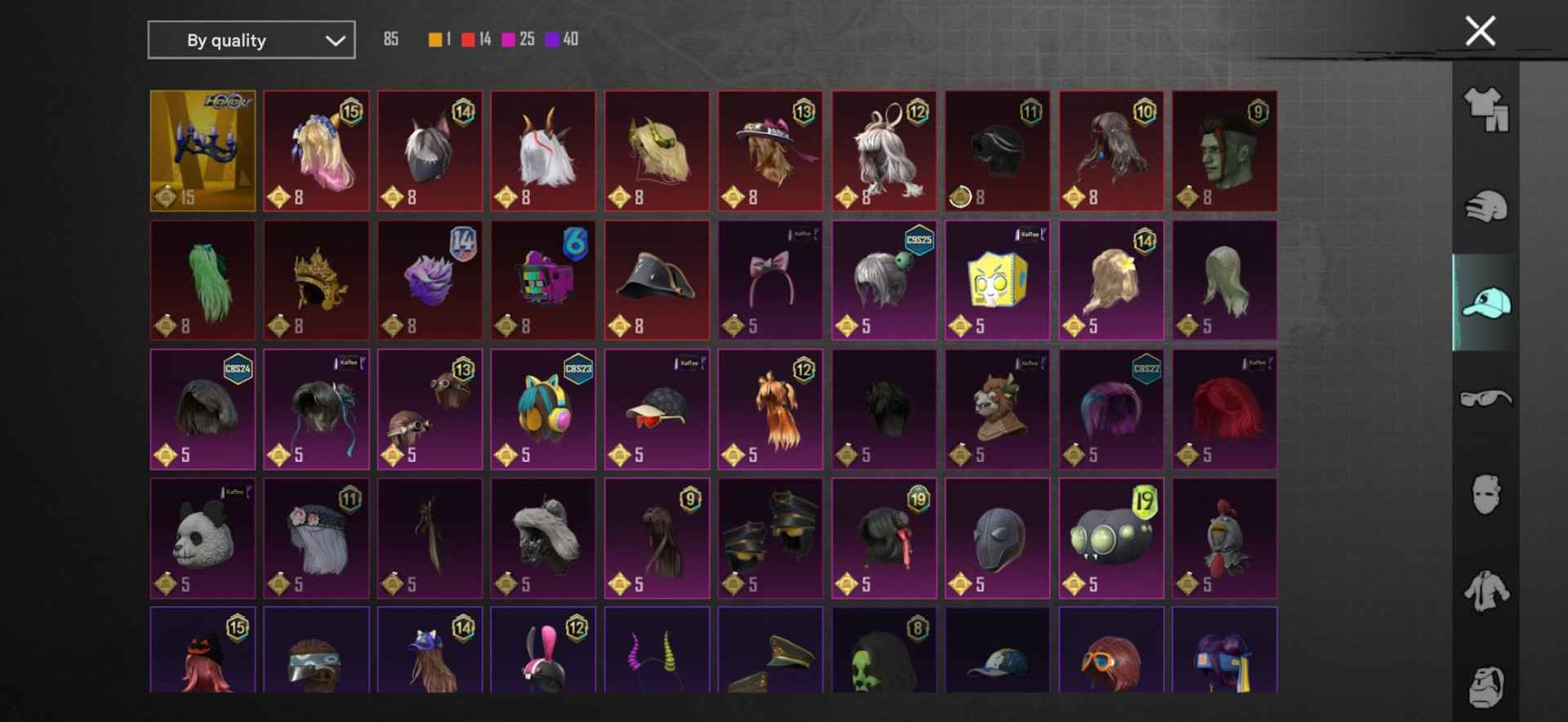Filter by orange quality swatch
Viewport: 1568px width, 722px height.
pyautogui.click(x=435, y=39)
